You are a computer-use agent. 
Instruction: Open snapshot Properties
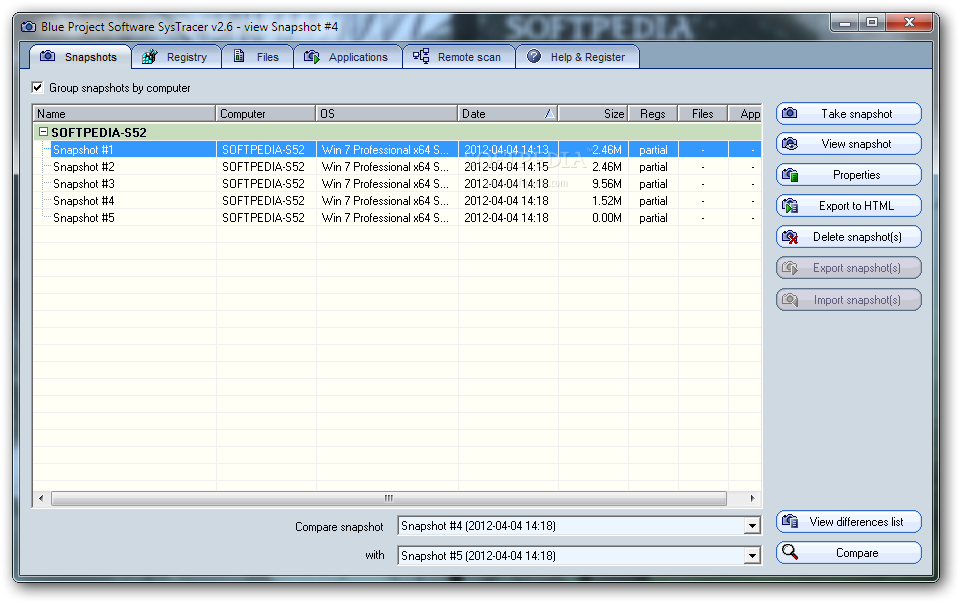[849, 175]
